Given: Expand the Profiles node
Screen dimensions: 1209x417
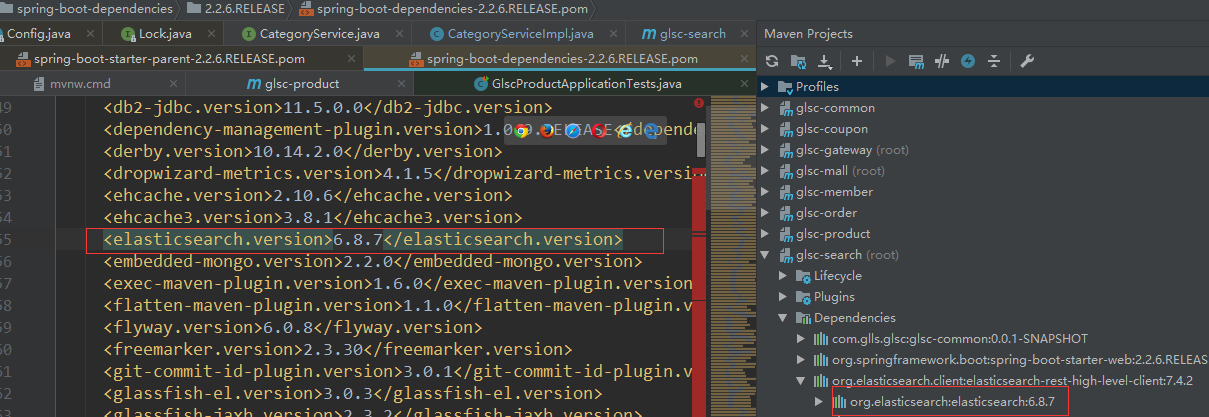Looking at the screenshot, I should click(766, 87).
